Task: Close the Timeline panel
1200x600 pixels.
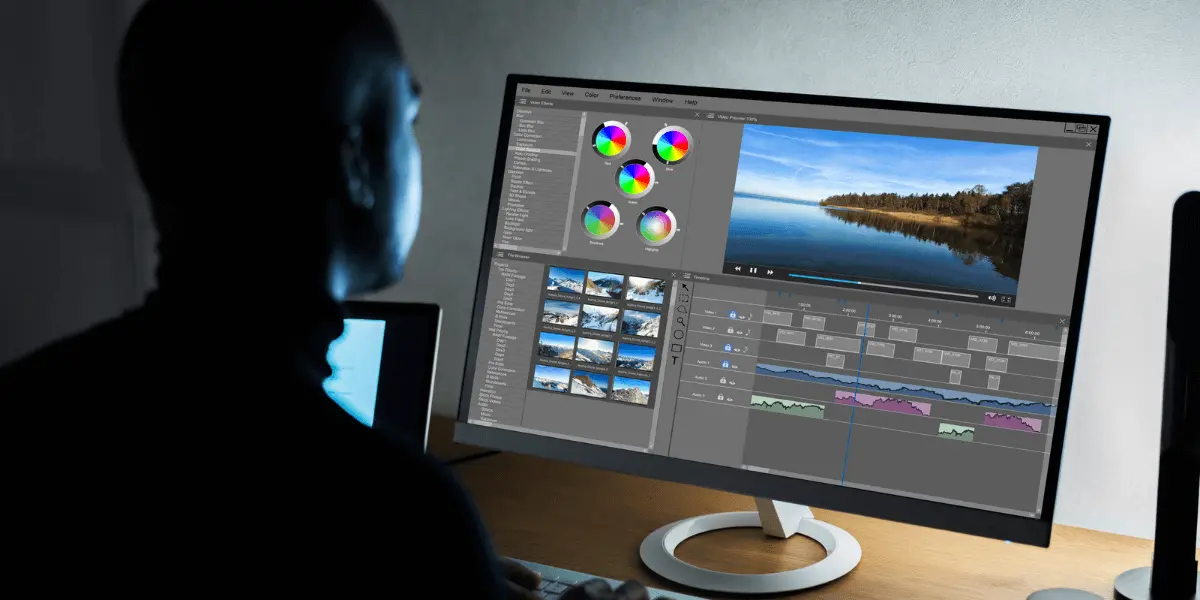Action: click(x=1062, y=321)
